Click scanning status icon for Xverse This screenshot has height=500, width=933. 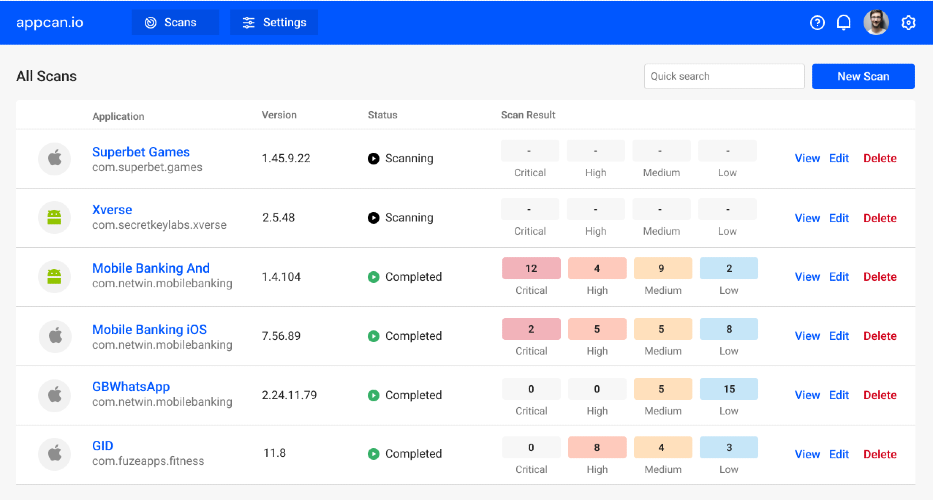374,218
